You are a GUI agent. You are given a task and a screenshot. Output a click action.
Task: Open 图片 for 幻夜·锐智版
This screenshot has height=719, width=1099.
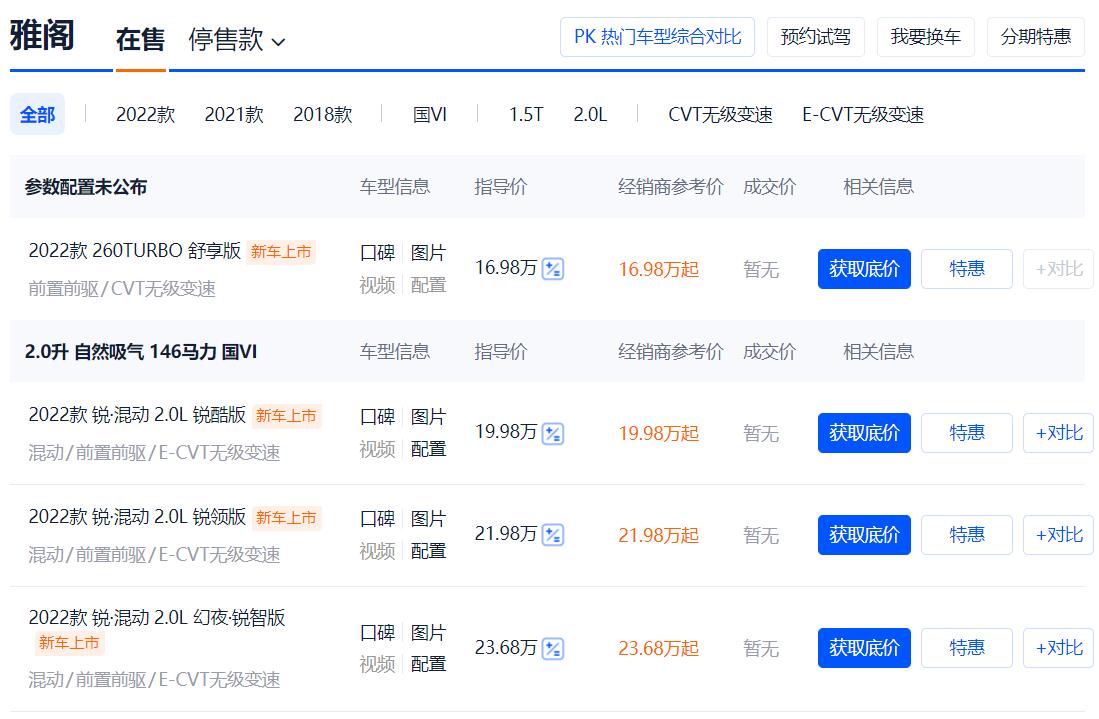click(x=428, y=633)
